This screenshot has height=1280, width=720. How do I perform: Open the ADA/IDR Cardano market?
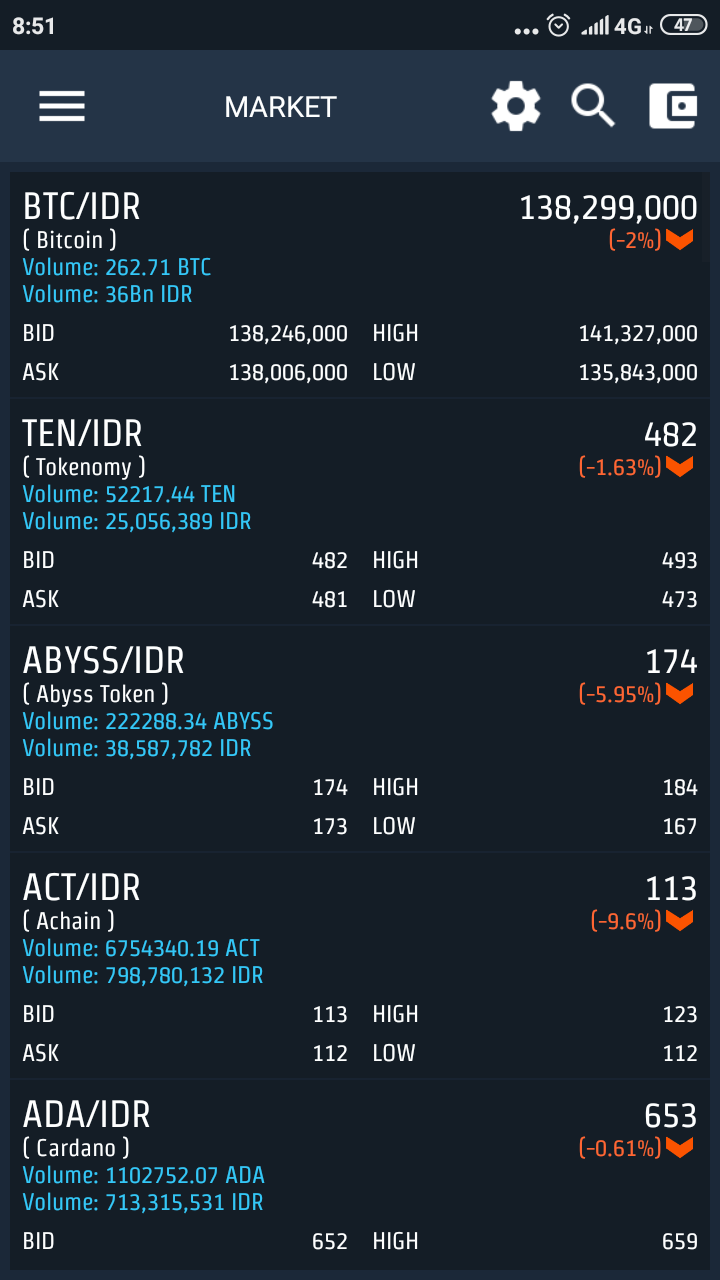coord(87,1115)
